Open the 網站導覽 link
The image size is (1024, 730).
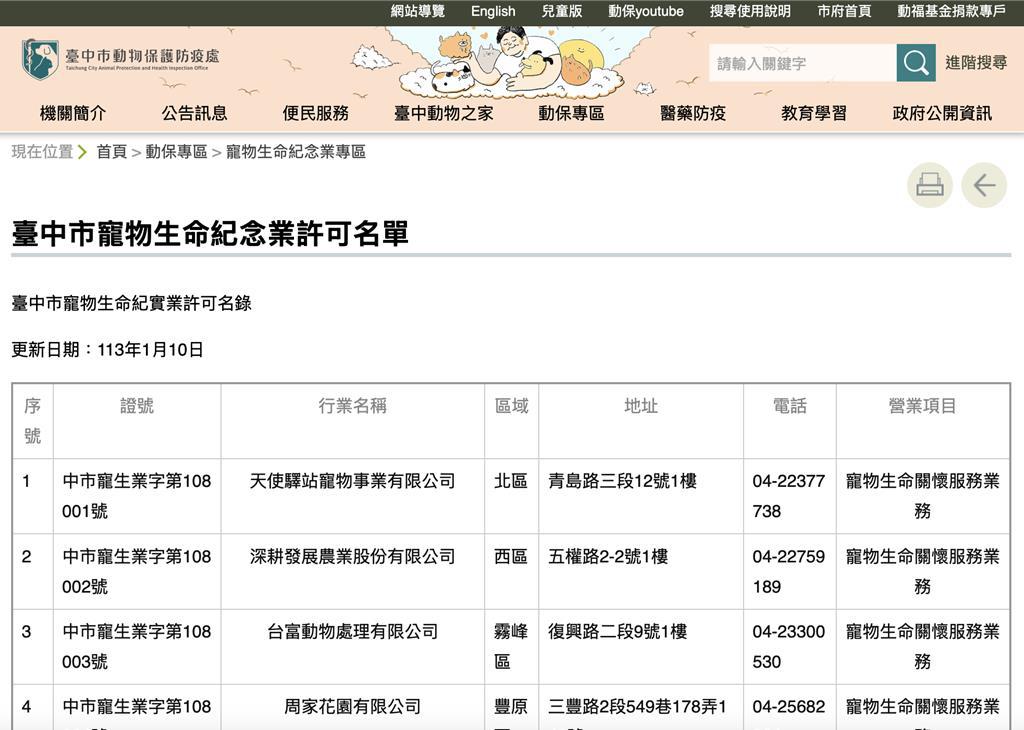tap(418, 11)
